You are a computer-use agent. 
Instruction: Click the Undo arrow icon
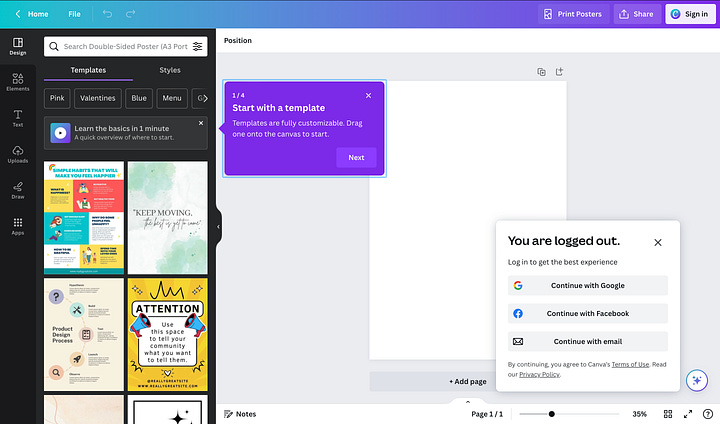[107, 14]
